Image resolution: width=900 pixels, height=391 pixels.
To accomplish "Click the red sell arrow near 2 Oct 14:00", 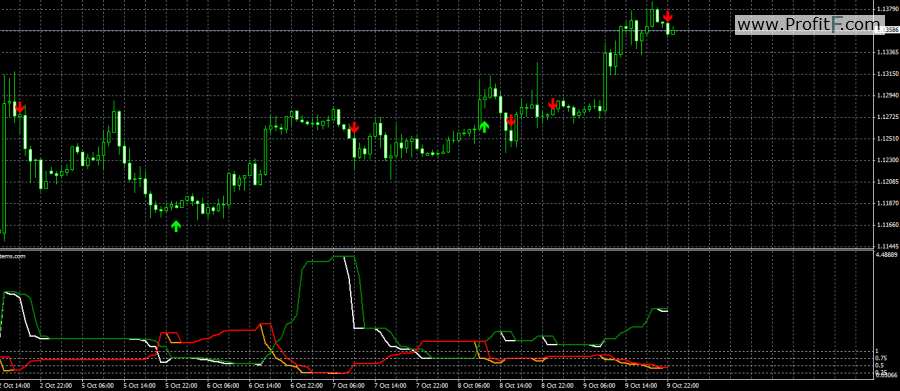I will coord(20,107).
